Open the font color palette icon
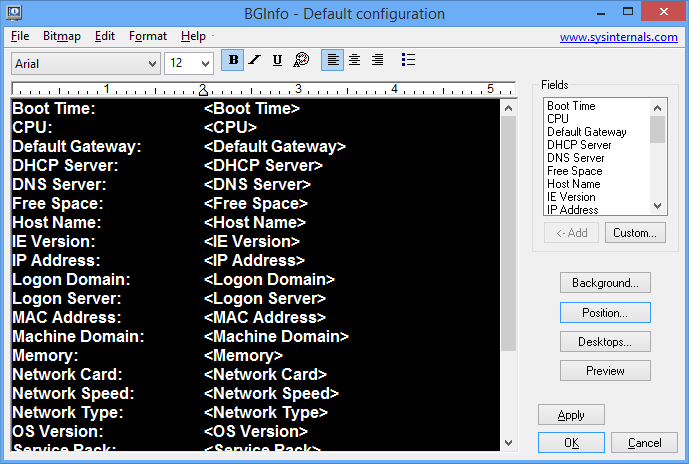This screenshot has width=689, height=464. (x=301, y=60)
